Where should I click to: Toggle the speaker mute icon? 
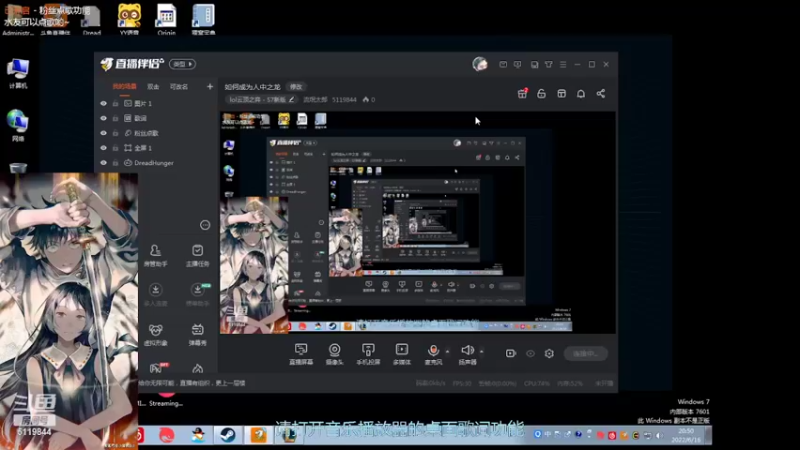(467, 350)
